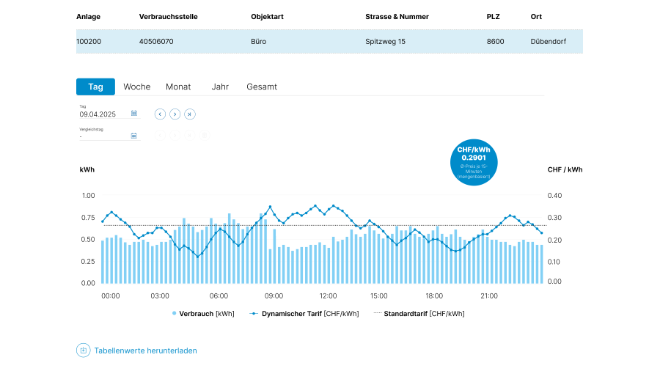Switch to the Woche tab

click(137, 87)
